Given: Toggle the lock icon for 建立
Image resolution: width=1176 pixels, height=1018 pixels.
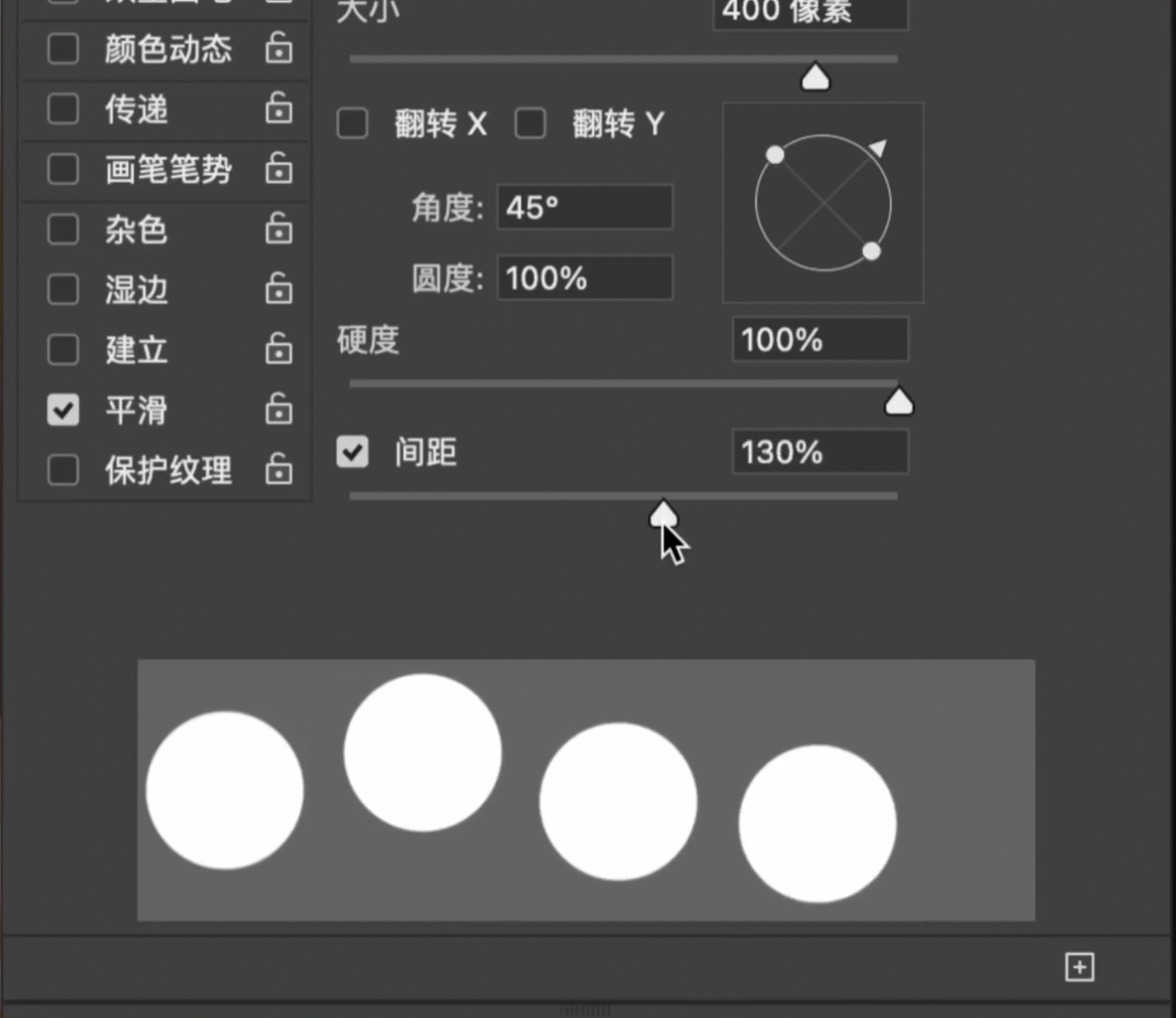Looking at the screenshot, I should pyautogui.click(x=278, y=349).
